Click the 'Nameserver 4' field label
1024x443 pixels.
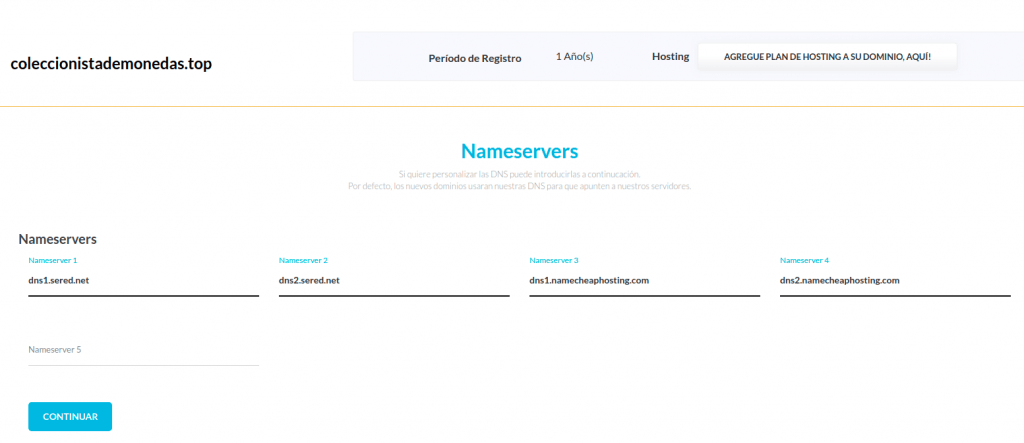click(x=805, y=260)
